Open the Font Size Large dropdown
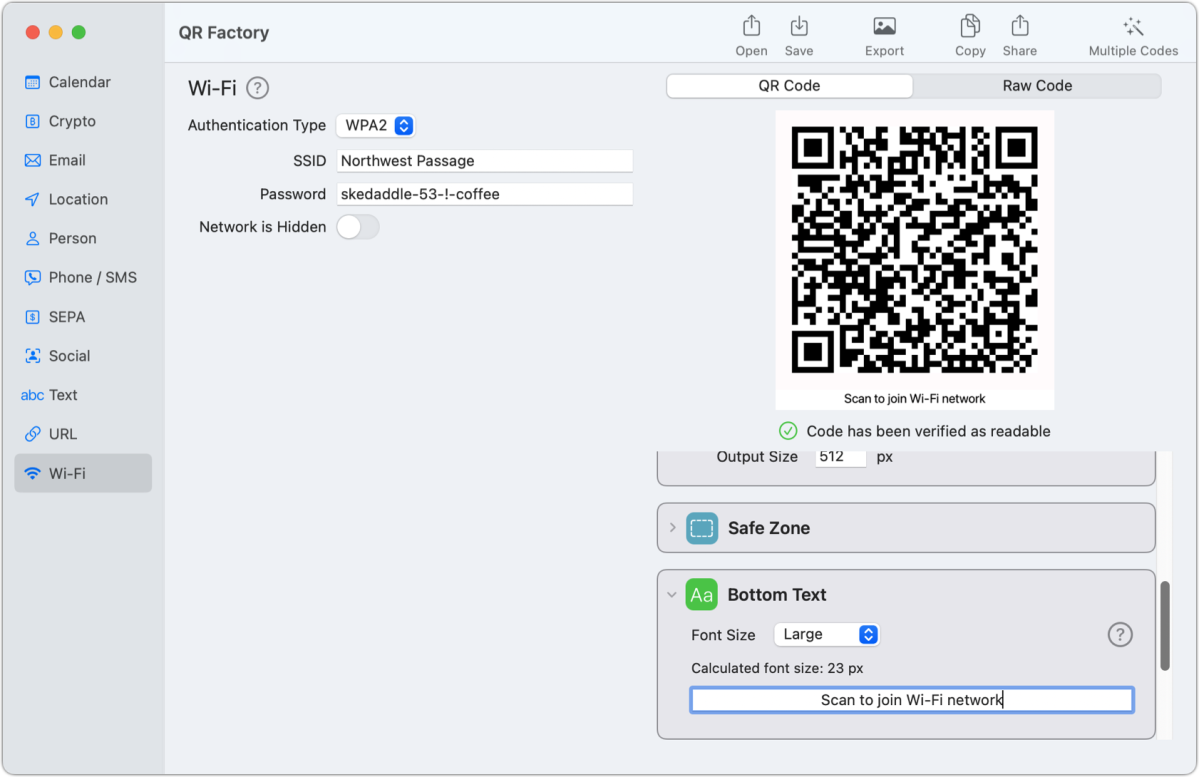Image resolution: width=1199 pixels, height=777 pixels. 827,634
